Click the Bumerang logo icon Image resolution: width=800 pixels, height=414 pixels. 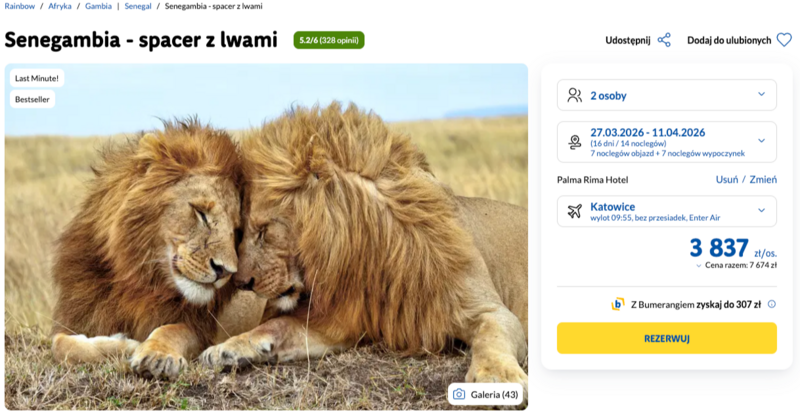[x=618, y=304]
